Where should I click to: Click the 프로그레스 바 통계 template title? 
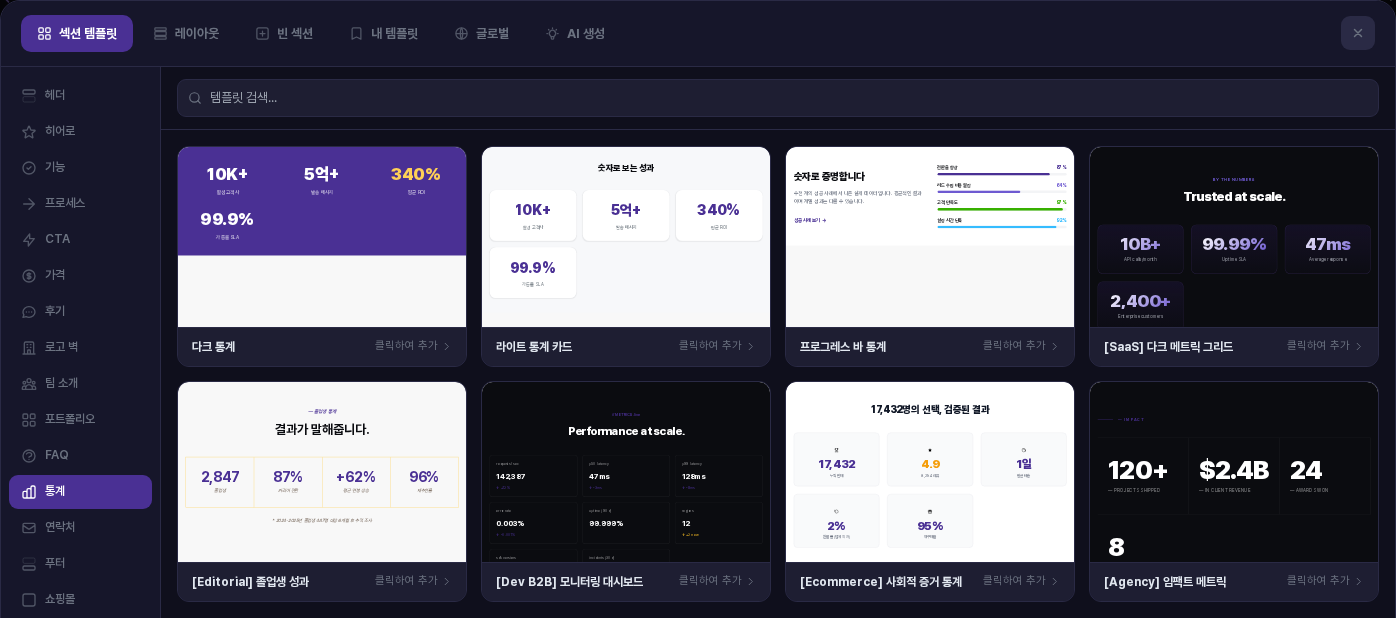(x=843, y=347)
